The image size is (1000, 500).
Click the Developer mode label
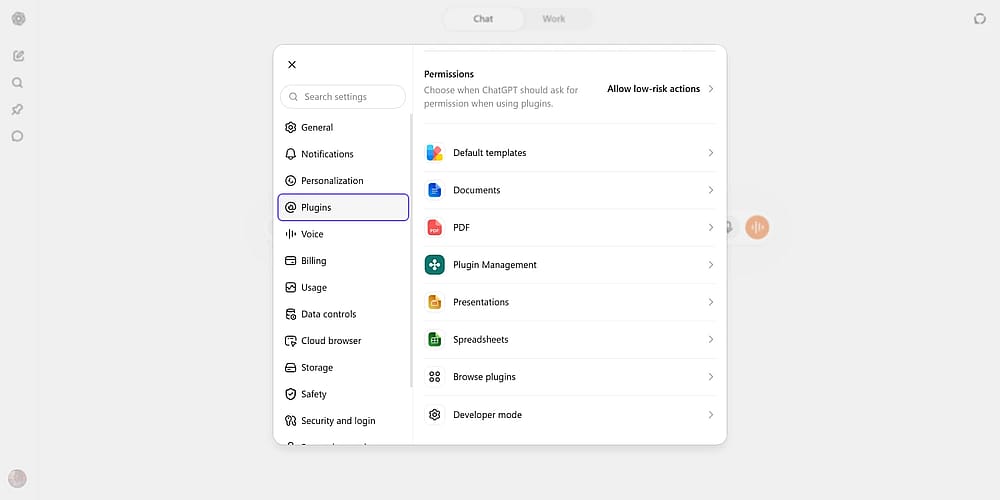(x=487, y=415)
